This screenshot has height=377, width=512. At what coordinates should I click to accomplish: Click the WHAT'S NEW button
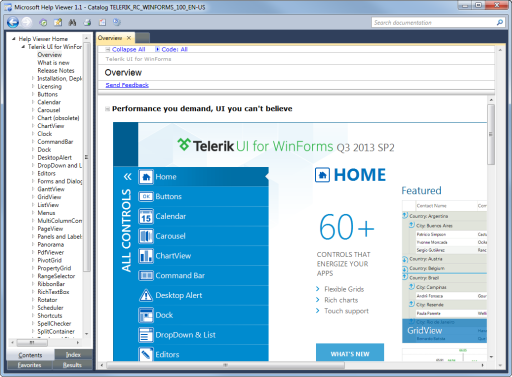tap(350, 352)
